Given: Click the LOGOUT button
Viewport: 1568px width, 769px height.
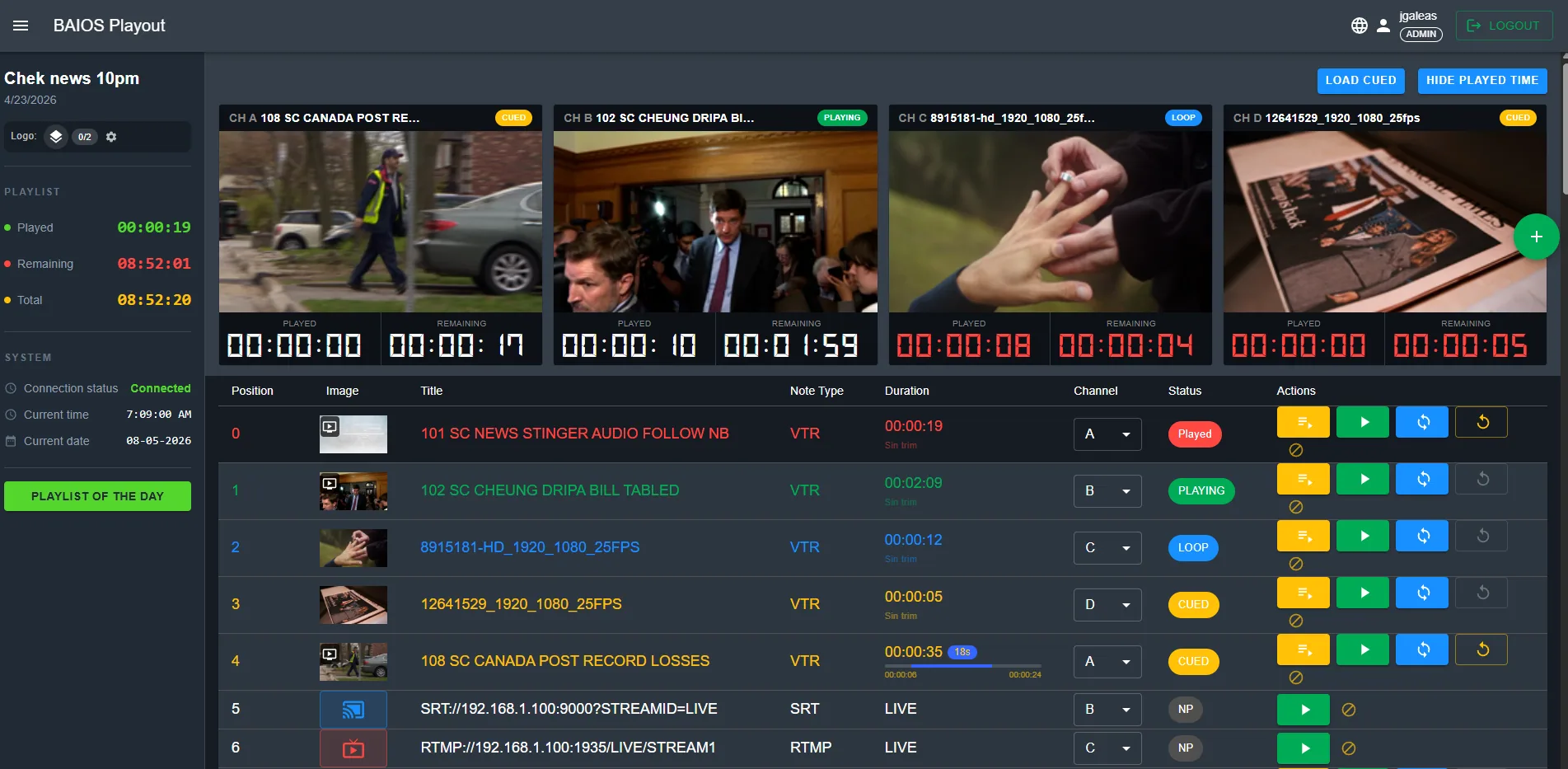Looking at the screenshot, I should [x=1505, y=26].
